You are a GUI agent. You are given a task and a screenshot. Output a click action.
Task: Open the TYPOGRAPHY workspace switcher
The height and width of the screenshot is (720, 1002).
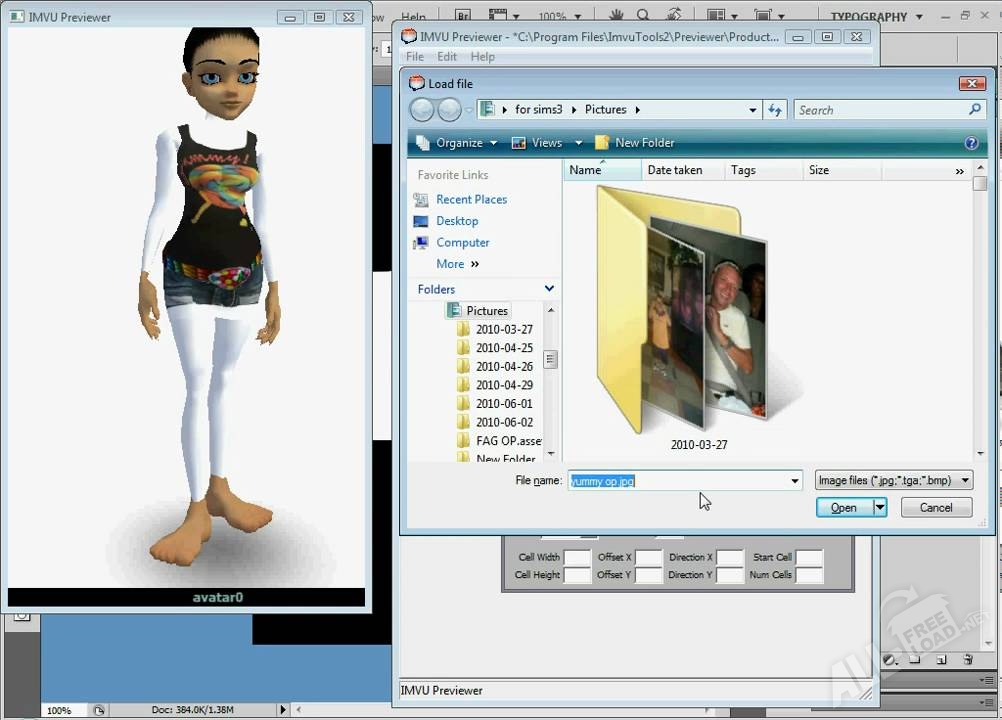coord(876,16)
